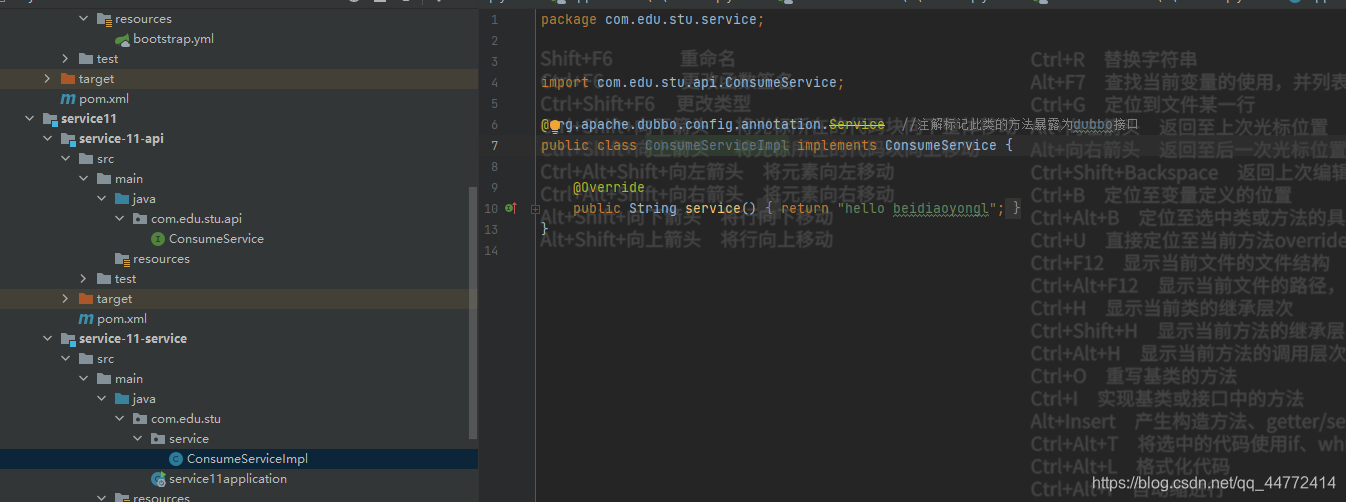The height and width of the screenshot is (502, 1346).
Task: Expand the target folder above the service11 module
Action: pyautogui.click(x=48, y=79)
